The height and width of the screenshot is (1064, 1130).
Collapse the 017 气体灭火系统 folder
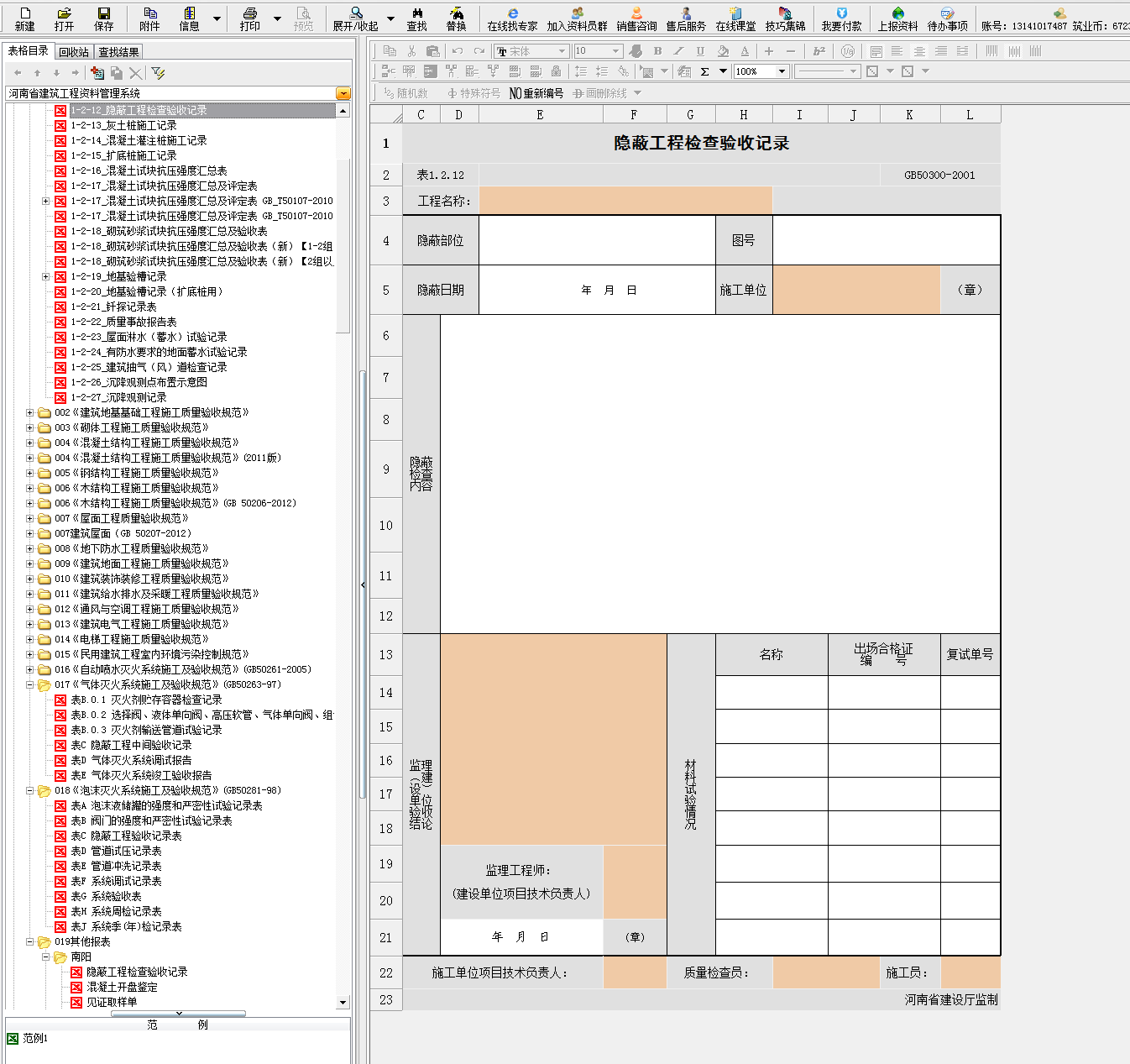(30, 684)
